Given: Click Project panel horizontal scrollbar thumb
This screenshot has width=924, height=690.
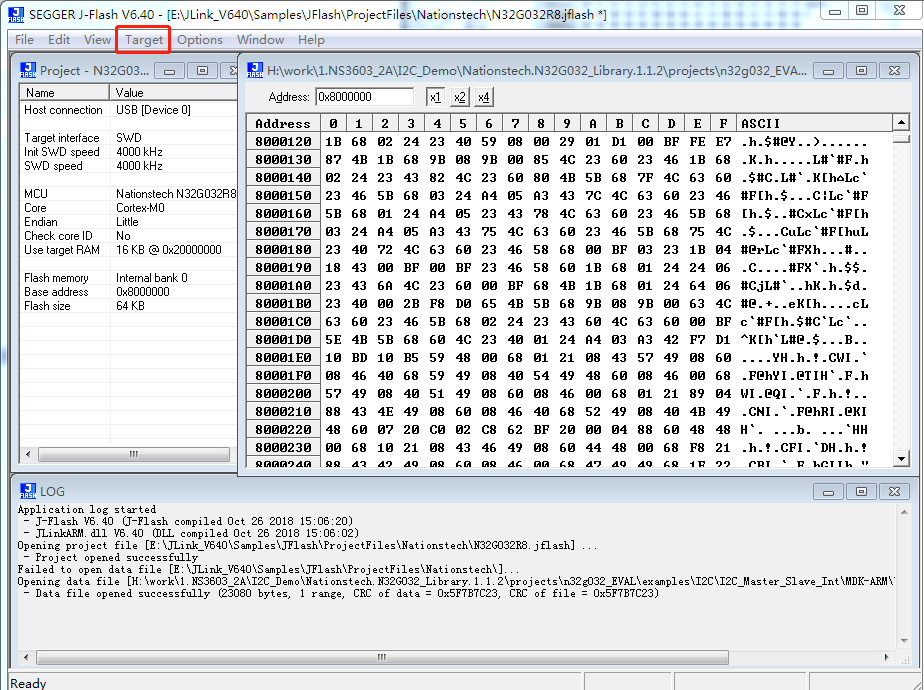Looking at the screenshot, I should [x=134, y=454].
